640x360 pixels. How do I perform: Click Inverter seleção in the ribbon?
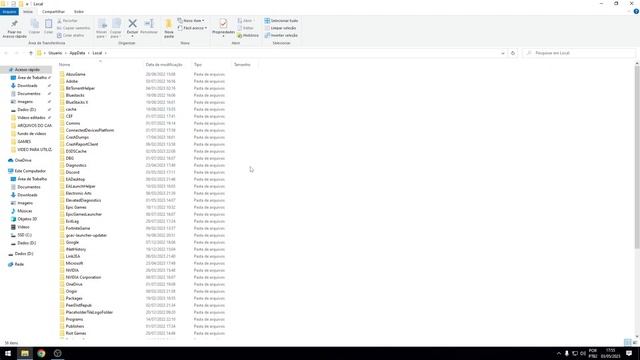(x=281, y=36)
